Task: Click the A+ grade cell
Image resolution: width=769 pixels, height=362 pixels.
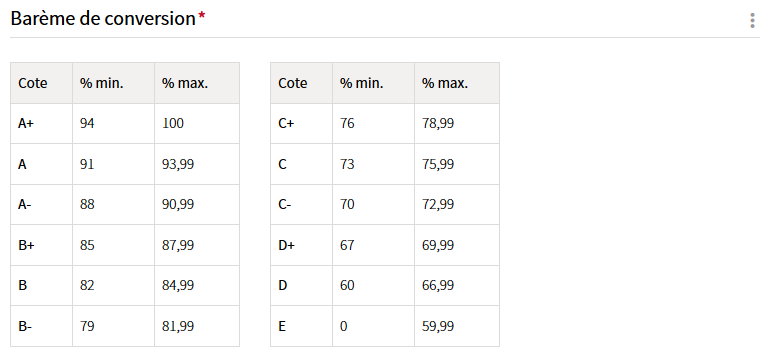Action: click(x=42, y=124)
